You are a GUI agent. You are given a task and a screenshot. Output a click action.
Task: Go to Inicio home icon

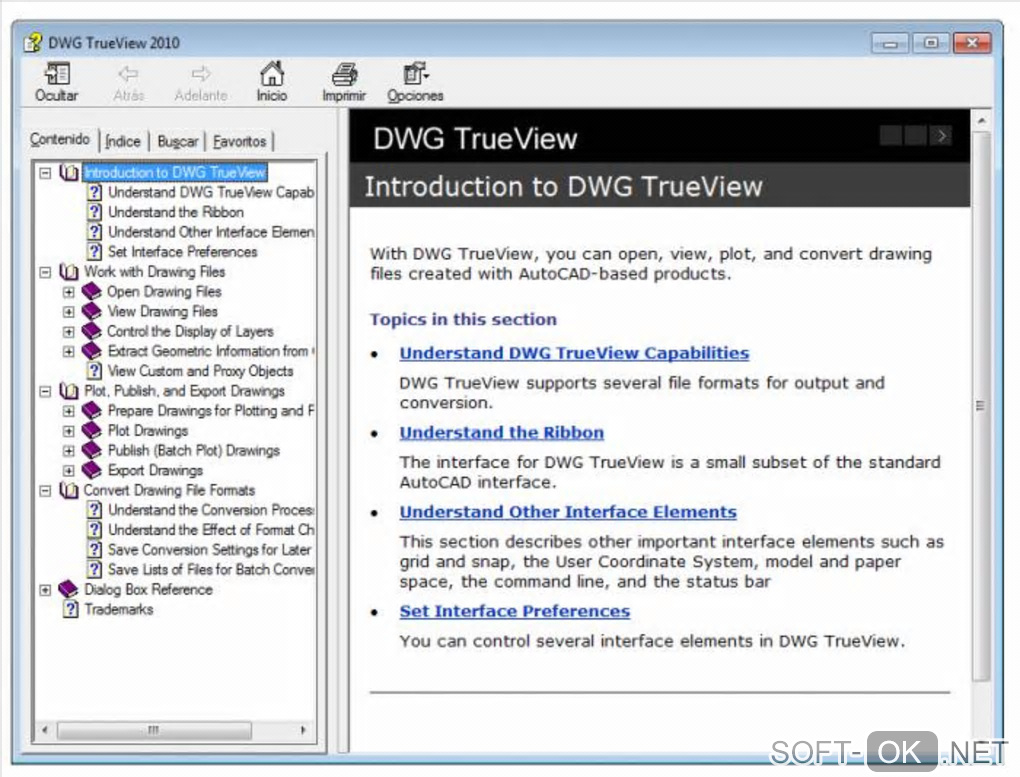click(x=272, y=74)
